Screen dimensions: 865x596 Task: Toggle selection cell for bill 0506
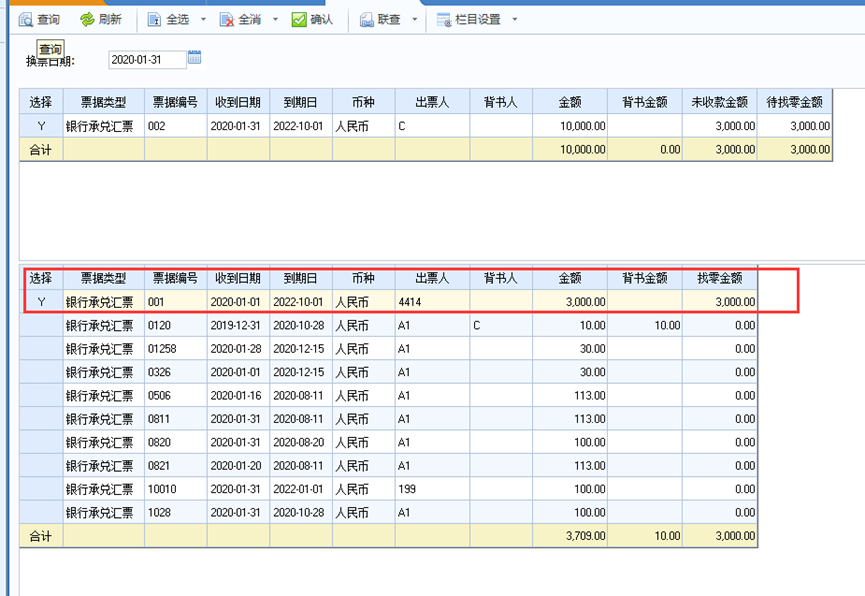tap(41, 396)
